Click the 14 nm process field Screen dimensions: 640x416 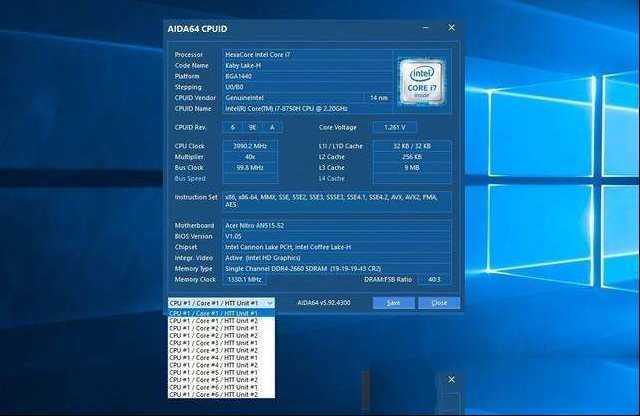coord(378,98)
